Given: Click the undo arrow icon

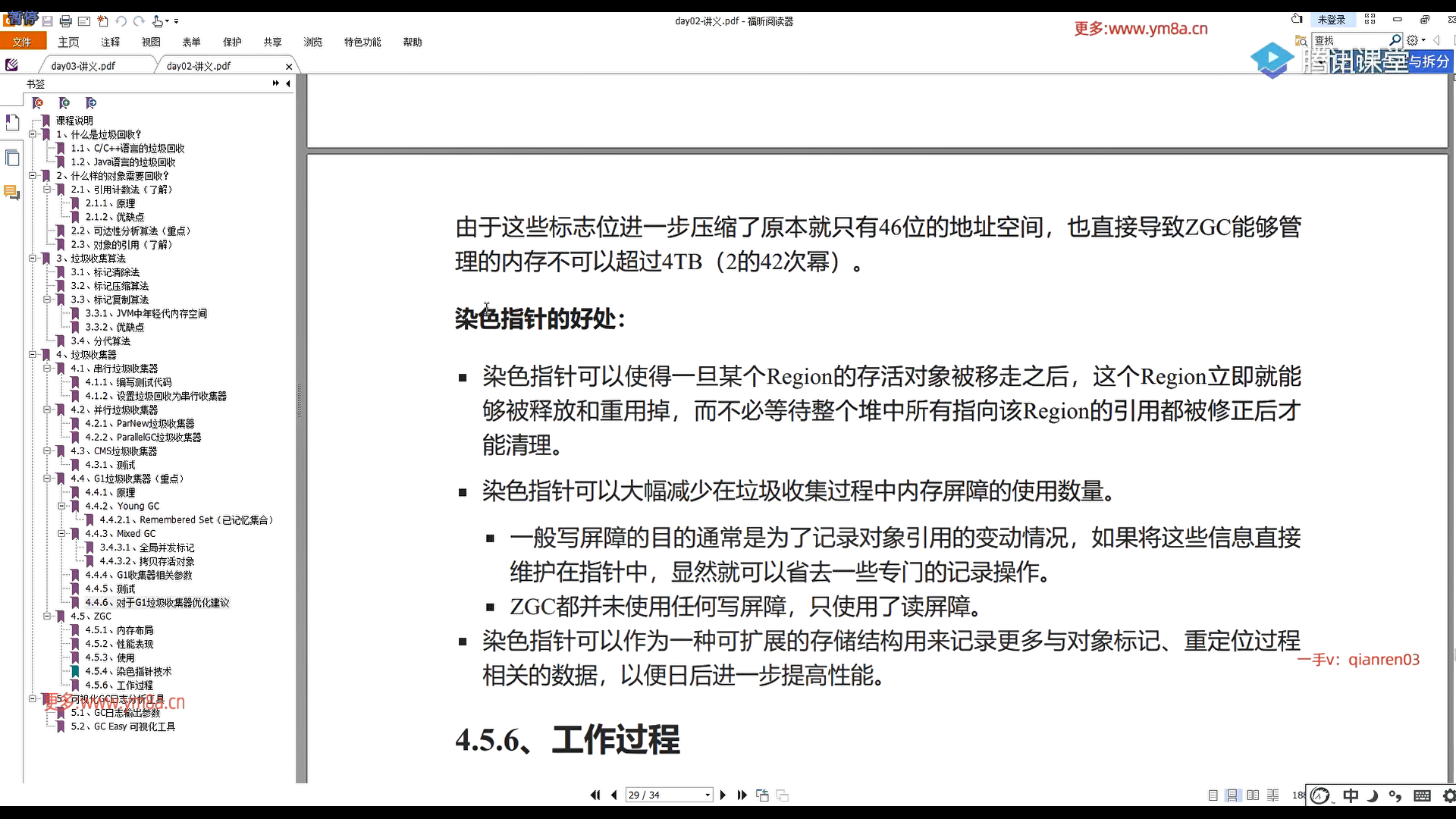Looking at the screenshot, I should point(121,21).
